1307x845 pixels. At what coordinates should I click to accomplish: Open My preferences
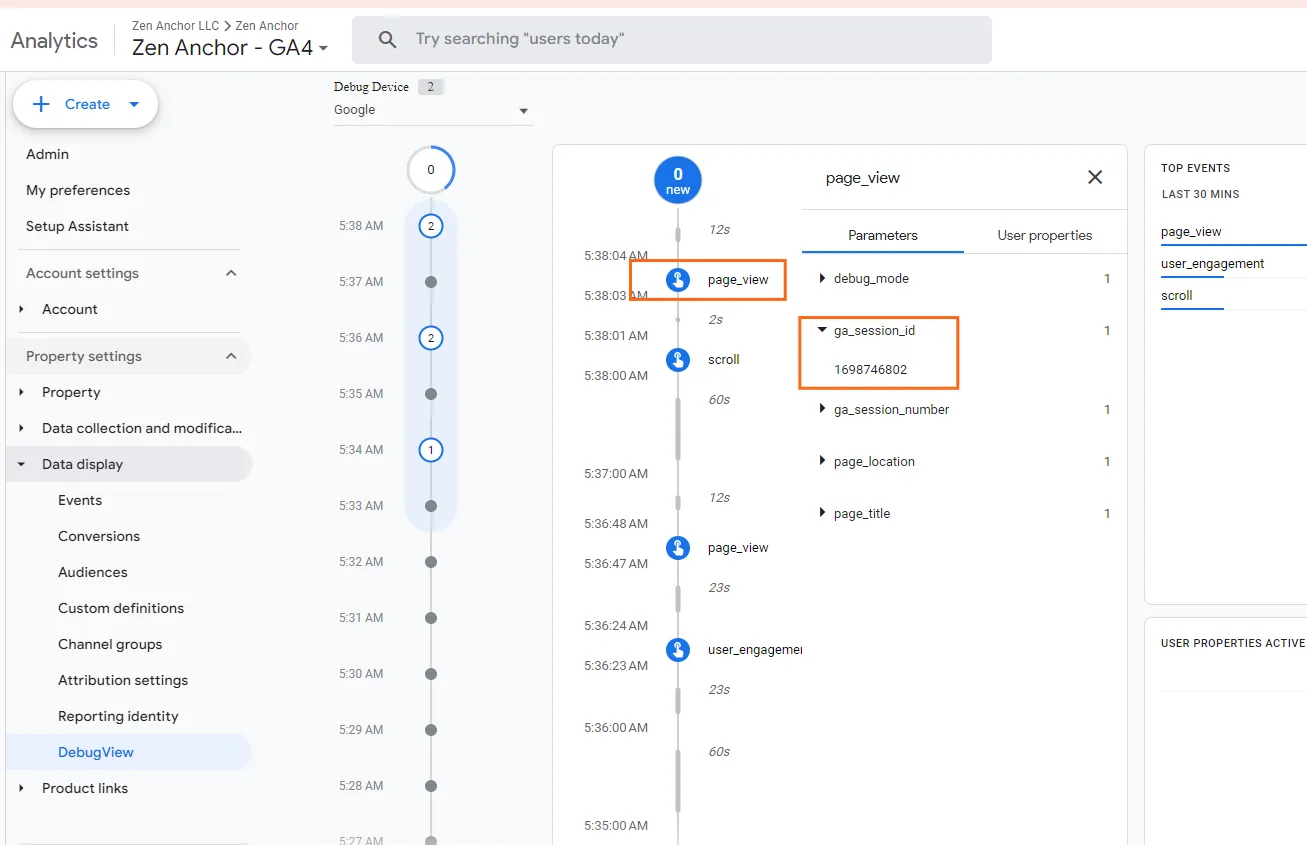(78, 190)
